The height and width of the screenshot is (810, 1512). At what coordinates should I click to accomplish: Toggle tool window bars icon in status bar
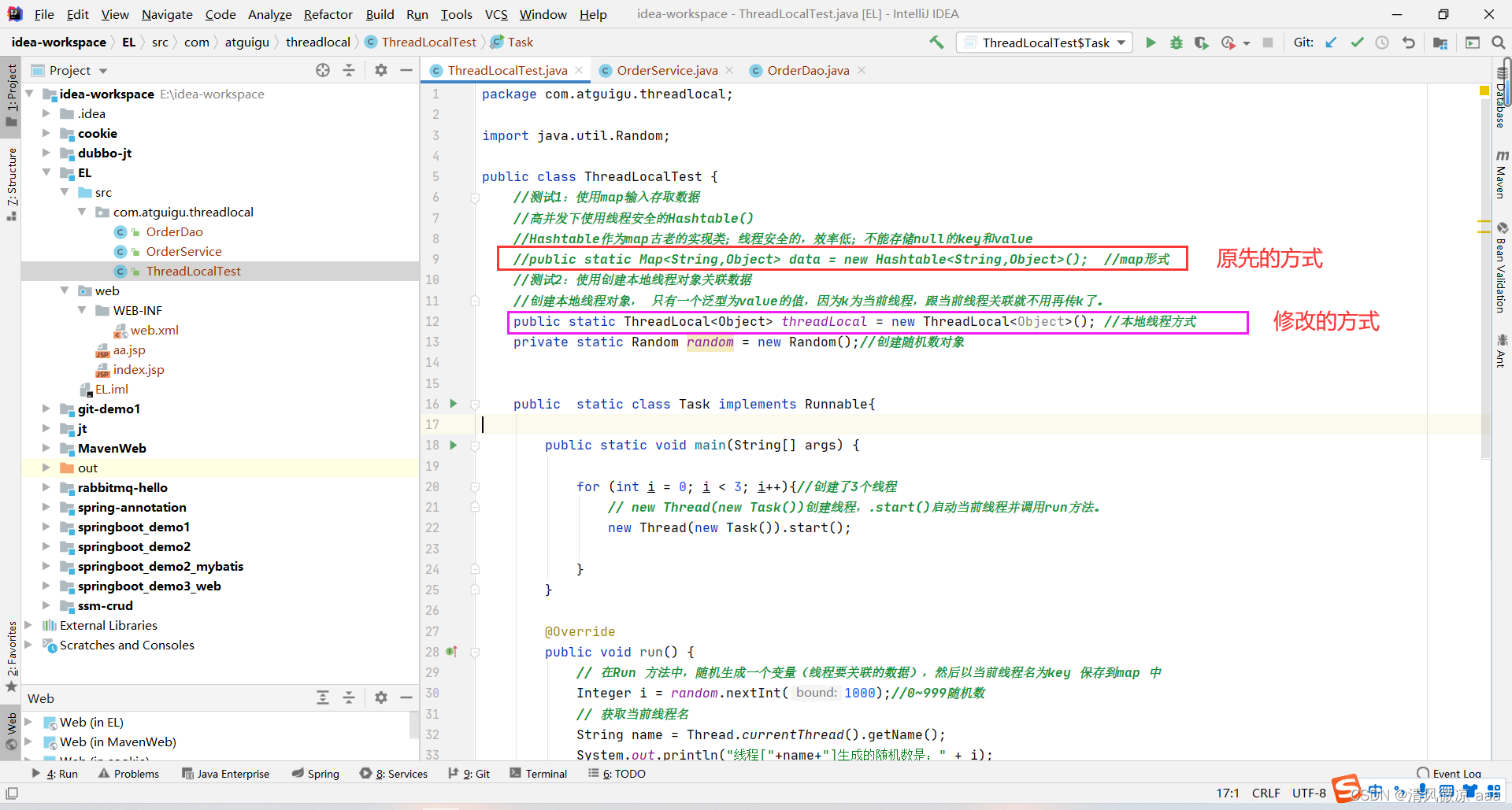point(12,793)
